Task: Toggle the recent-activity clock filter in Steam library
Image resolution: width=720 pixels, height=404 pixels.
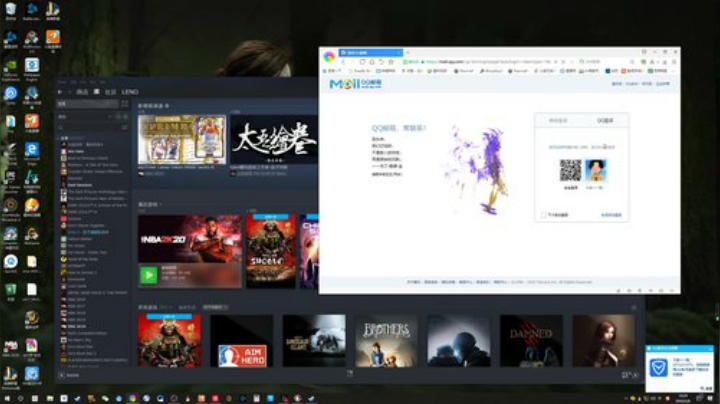Action: (118, 117)
